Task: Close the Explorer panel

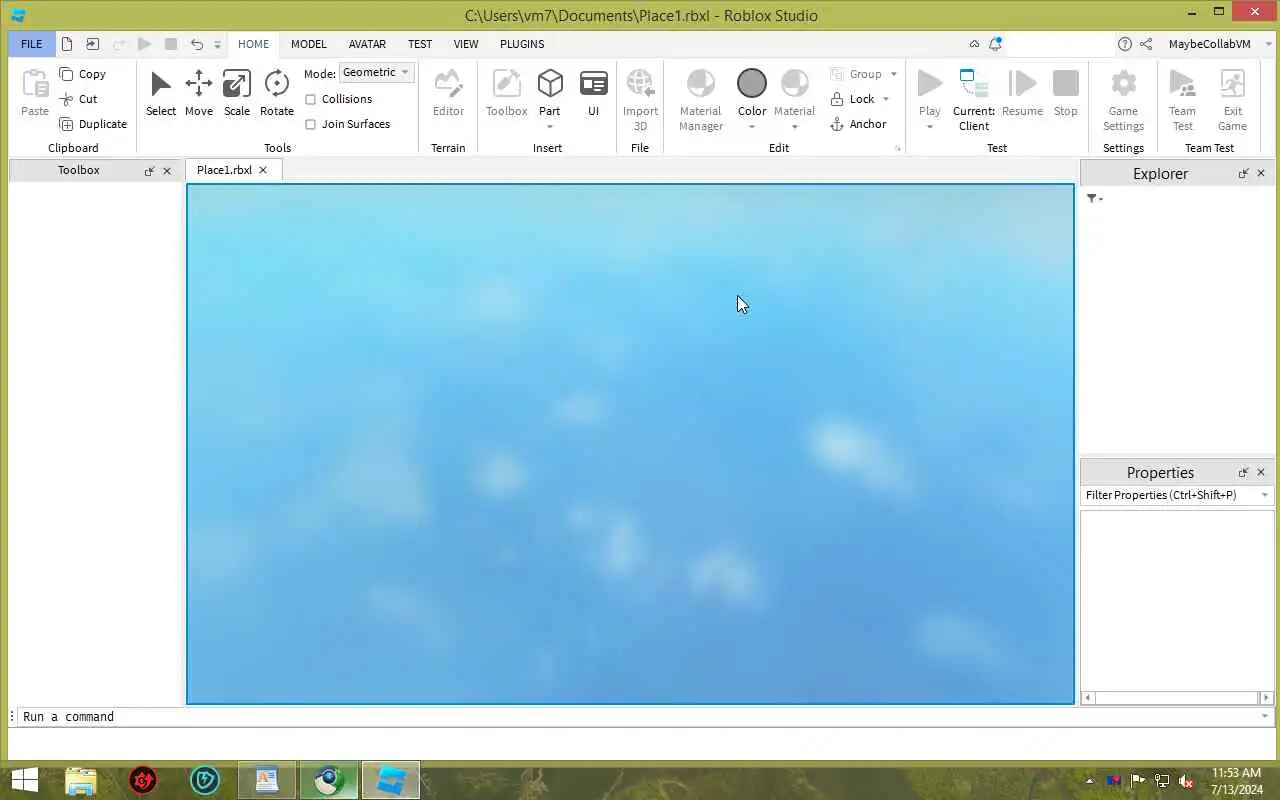Action: point(1261,173)
